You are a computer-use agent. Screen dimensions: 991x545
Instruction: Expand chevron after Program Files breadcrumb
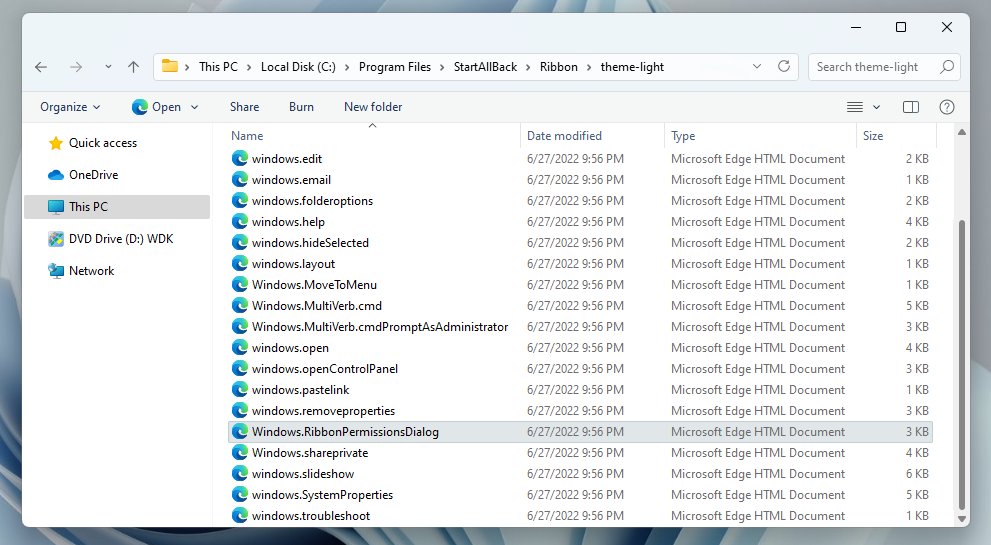coord(442,67)
